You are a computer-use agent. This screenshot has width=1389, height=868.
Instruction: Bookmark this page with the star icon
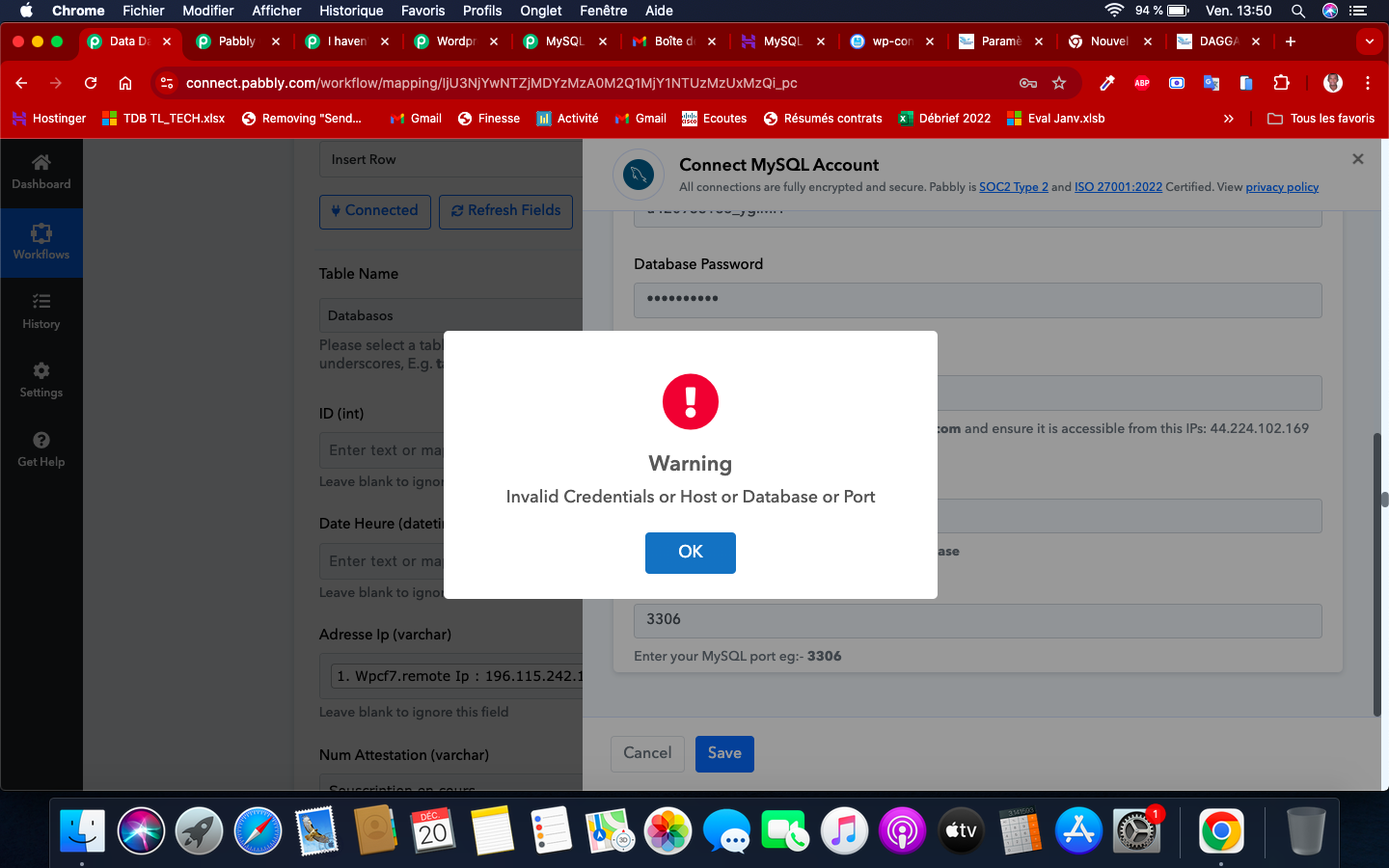point(1059,83)
